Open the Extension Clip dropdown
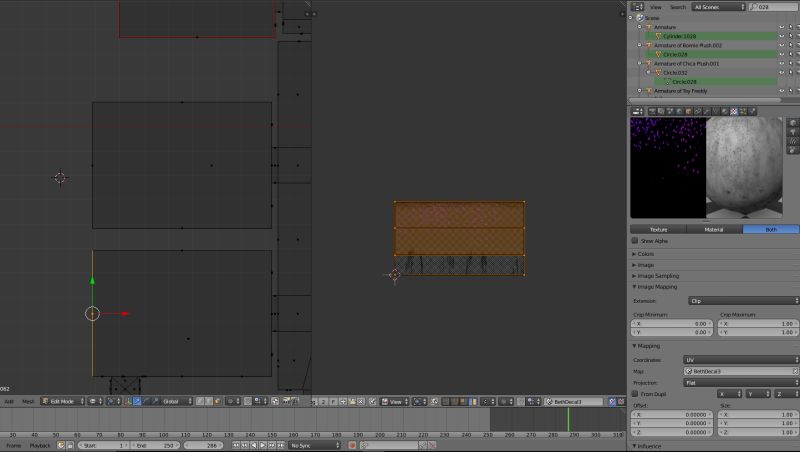The height and width of the screenshot is (452, 800). pyautogui.click(x=743, y=301)
